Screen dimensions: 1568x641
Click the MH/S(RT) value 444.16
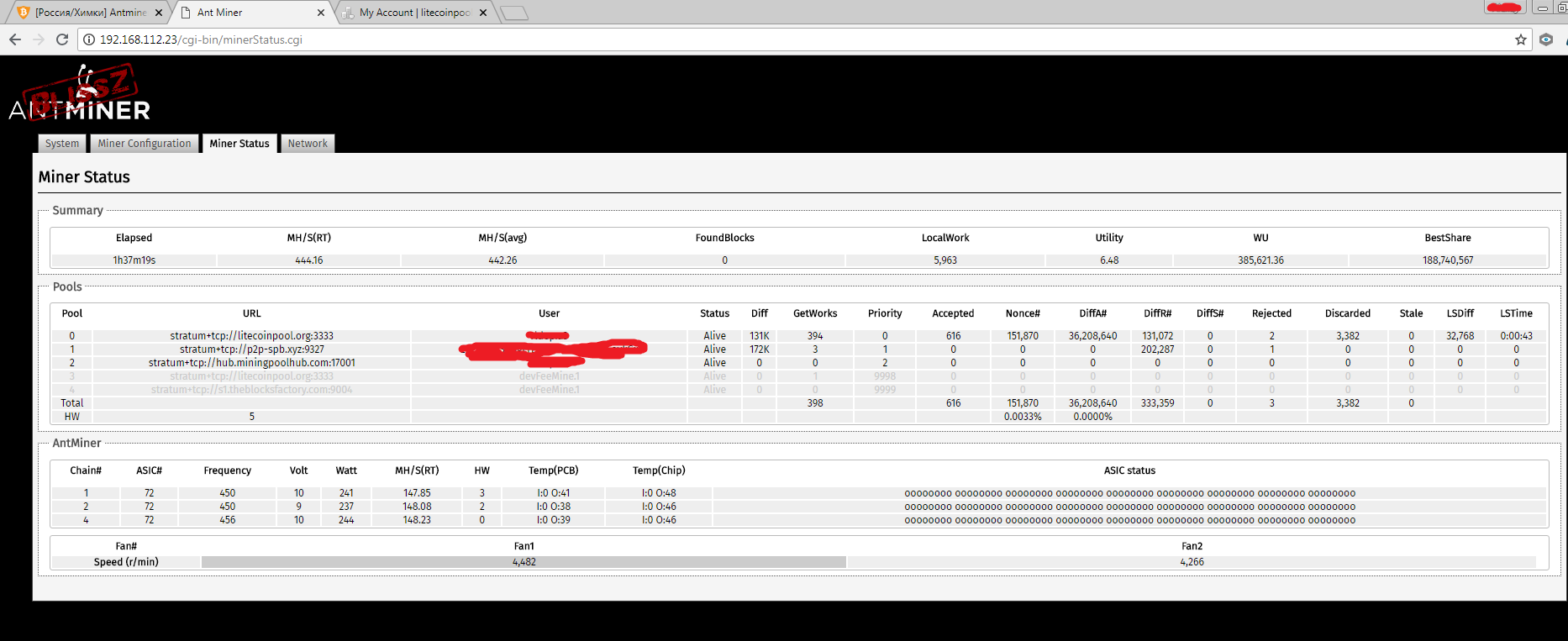click(309, 260)
